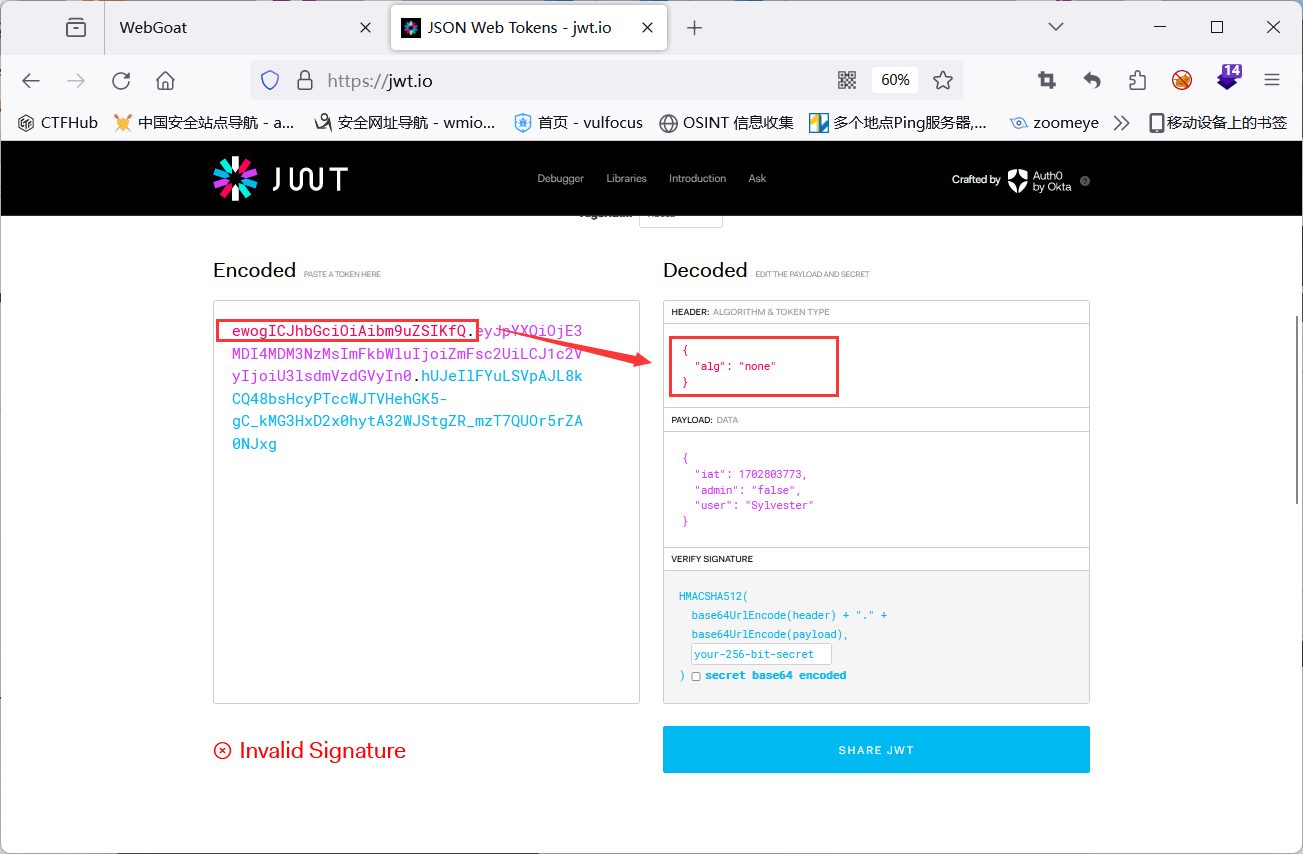
Task: Click the JWT logo in the header
Action: 281,179
